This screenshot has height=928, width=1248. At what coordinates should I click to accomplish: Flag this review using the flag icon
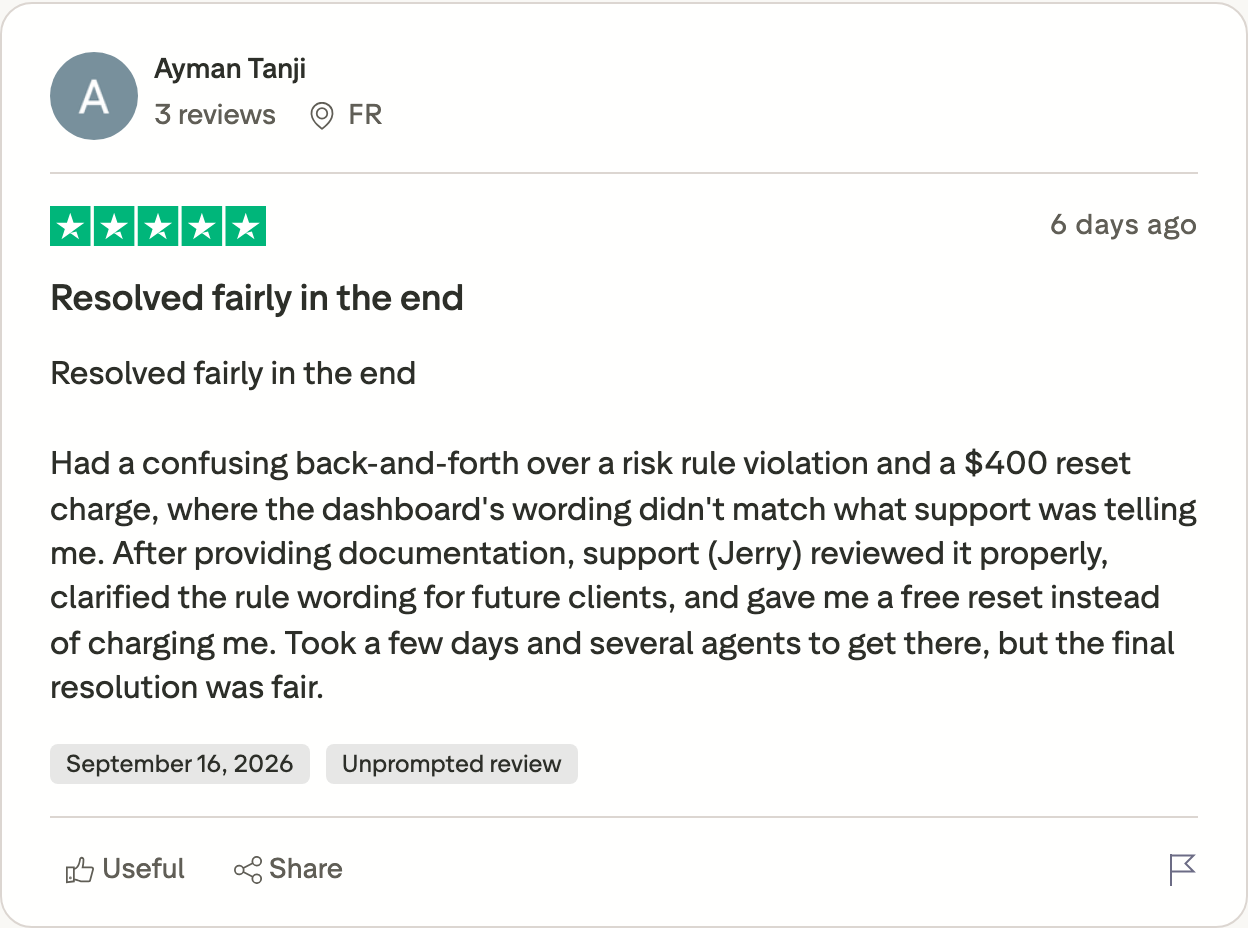coord(1182,869)
